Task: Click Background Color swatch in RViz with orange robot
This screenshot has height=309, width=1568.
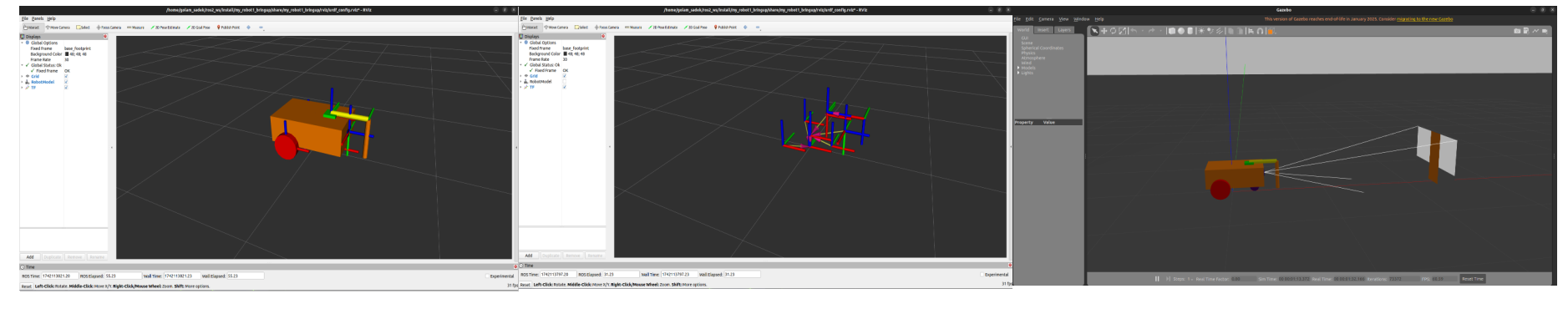Action: coord(67,54)
